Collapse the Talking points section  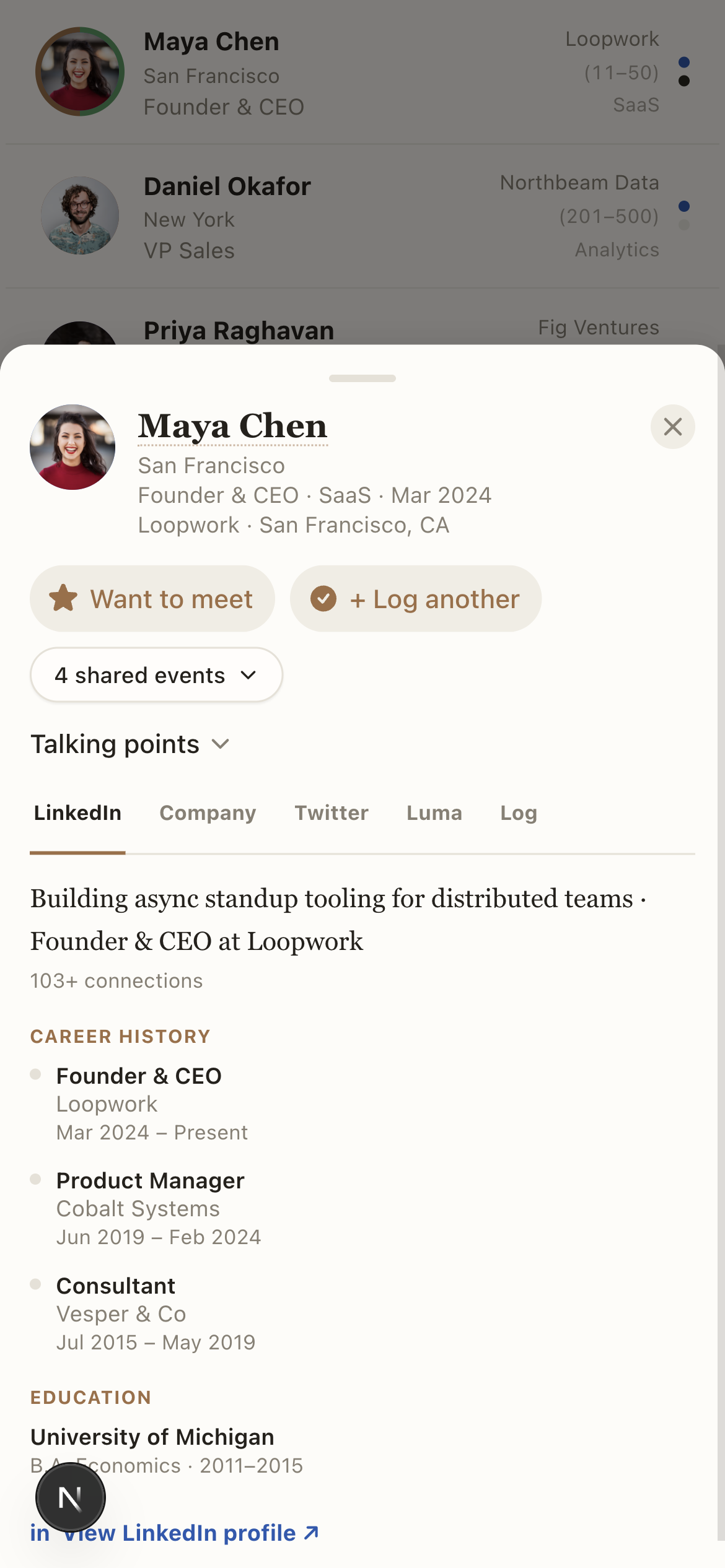(x=130, y=744)
